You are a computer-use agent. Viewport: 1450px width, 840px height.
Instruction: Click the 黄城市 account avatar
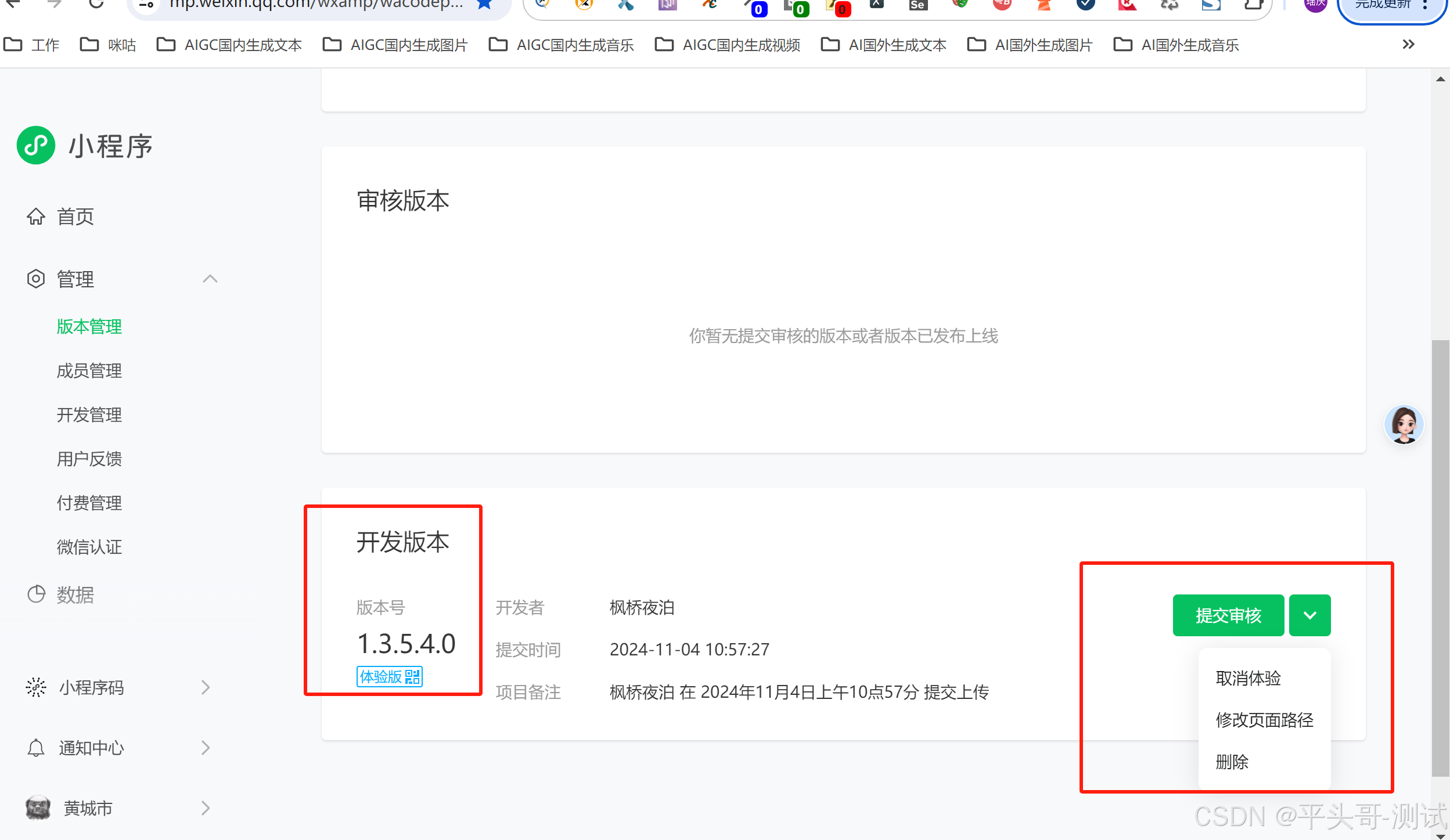click(38, 808)
